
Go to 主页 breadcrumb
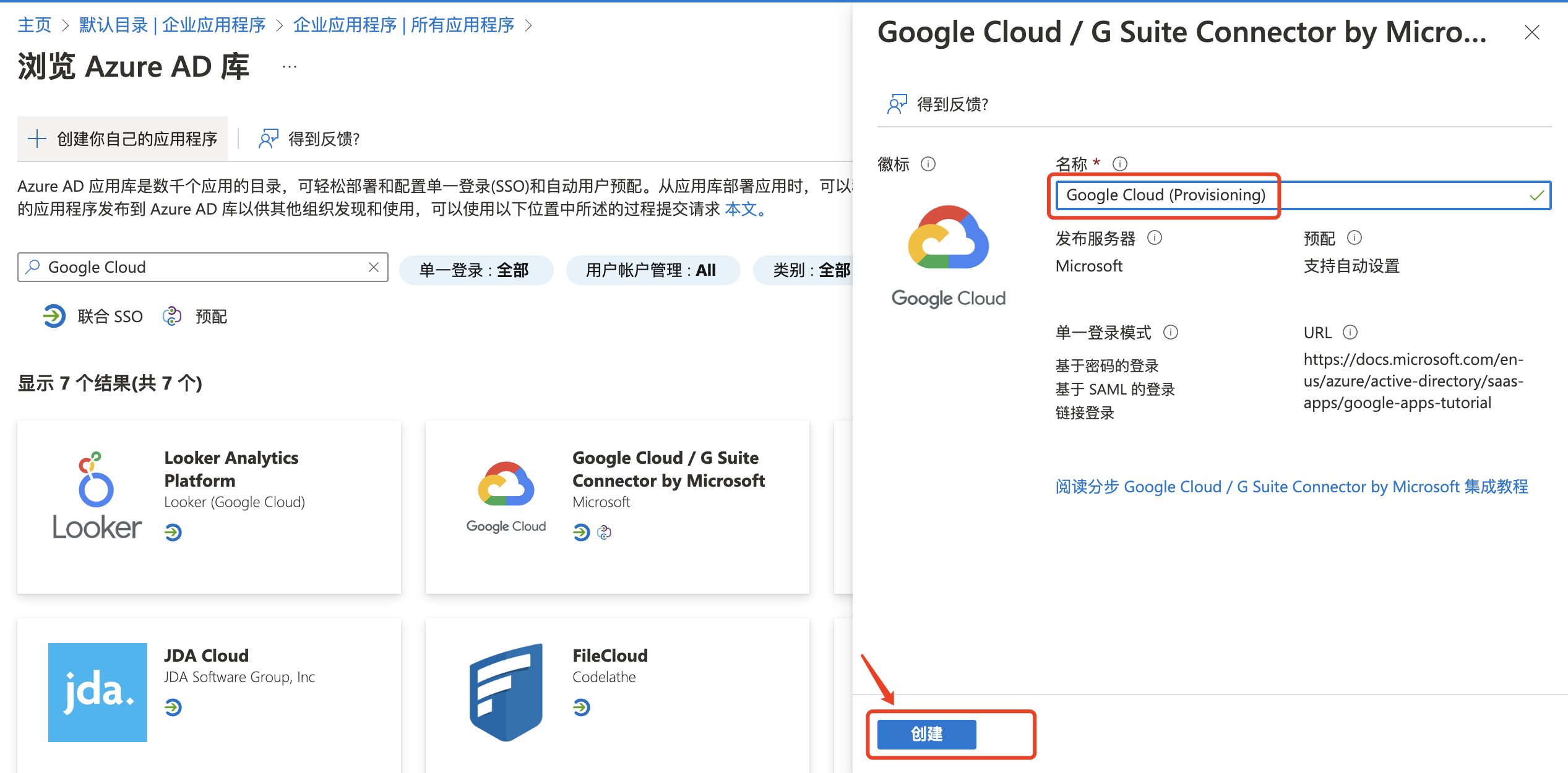34,25
